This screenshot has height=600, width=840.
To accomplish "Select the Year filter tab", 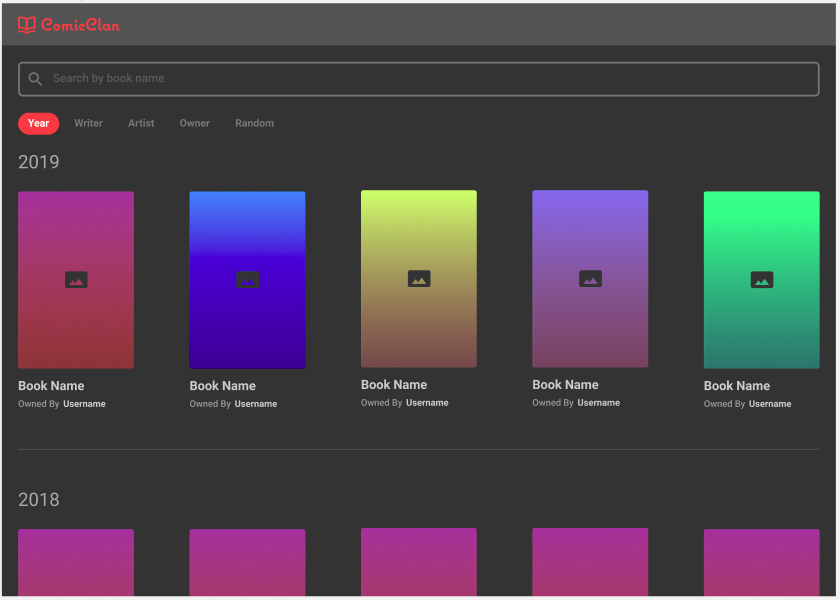I will (x=39, y=123).
